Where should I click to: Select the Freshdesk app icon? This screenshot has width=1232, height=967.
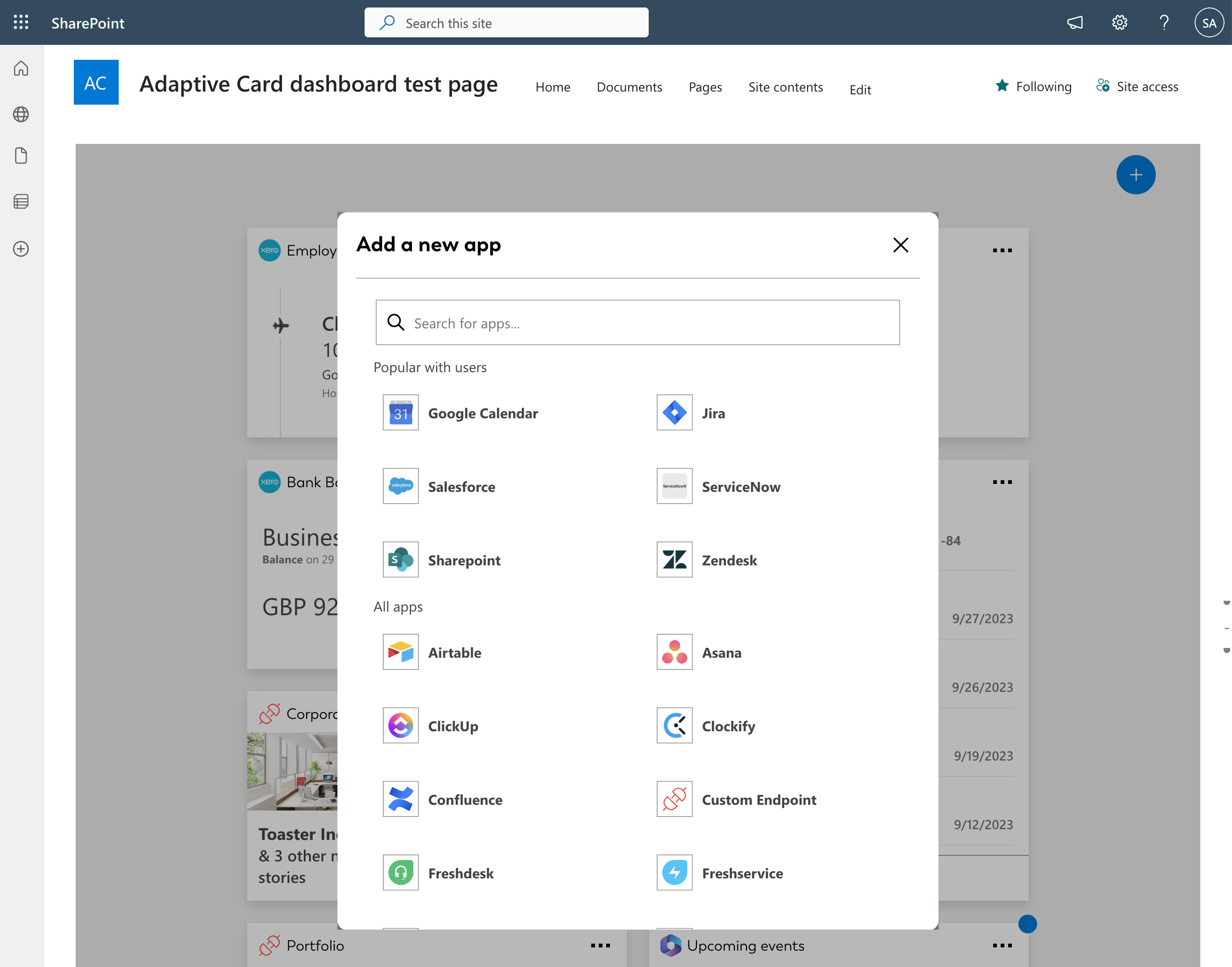(401, 873)
